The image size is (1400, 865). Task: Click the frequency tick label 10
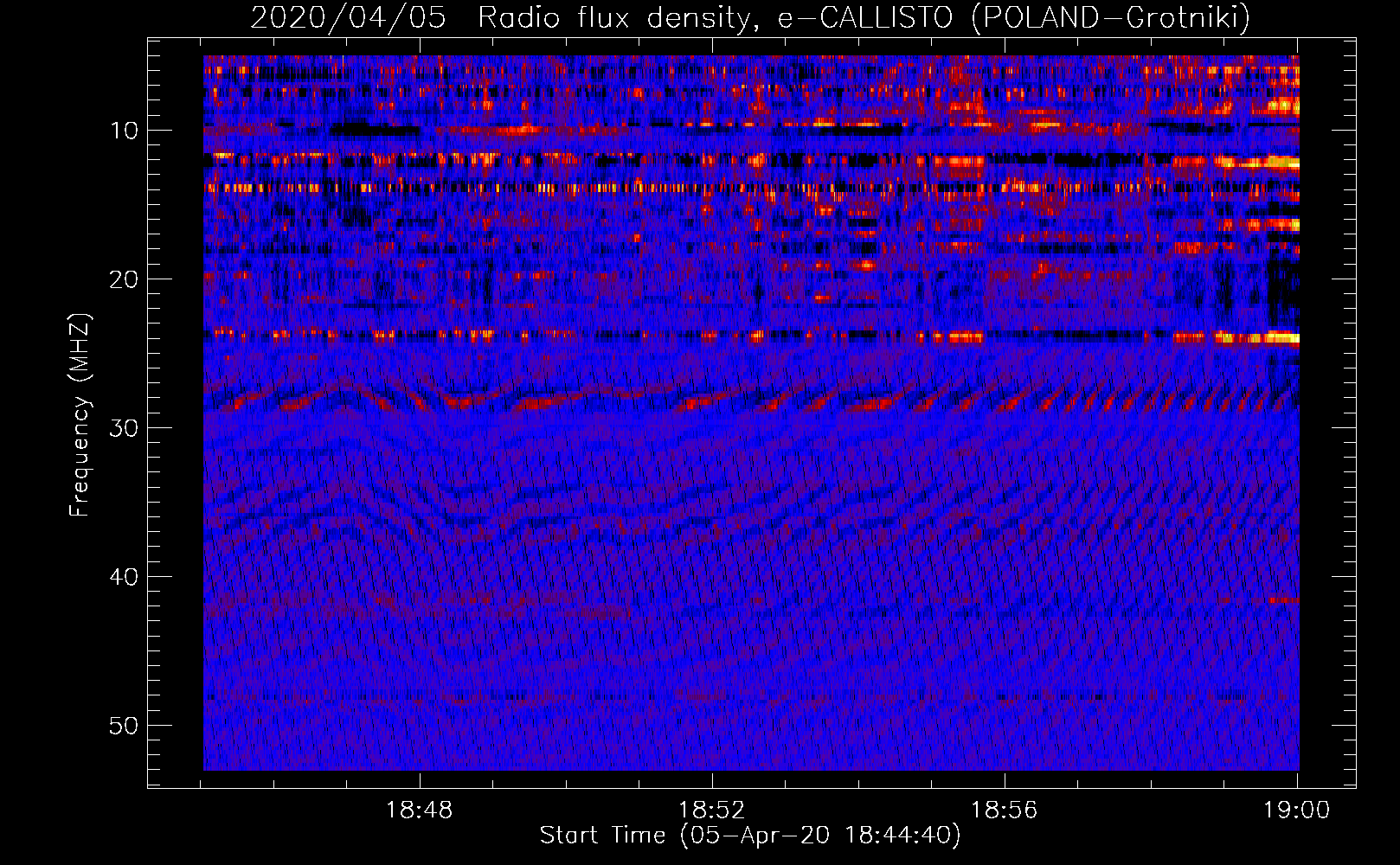(x=125, y=131)
